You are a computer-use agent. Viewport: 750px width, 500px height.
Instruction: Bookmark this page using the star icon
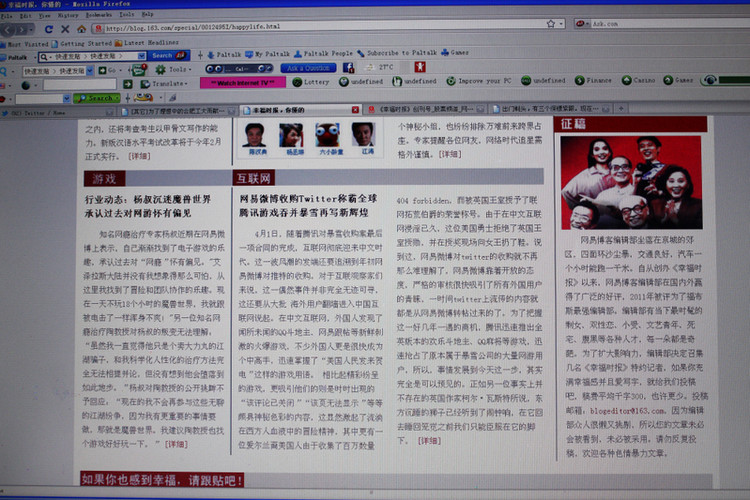(548, 23)
